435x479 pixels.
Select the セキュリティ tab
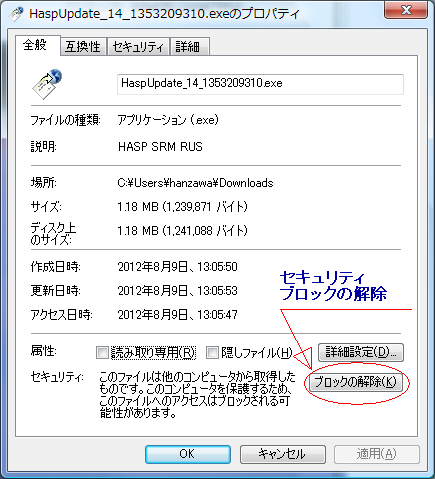138,46
